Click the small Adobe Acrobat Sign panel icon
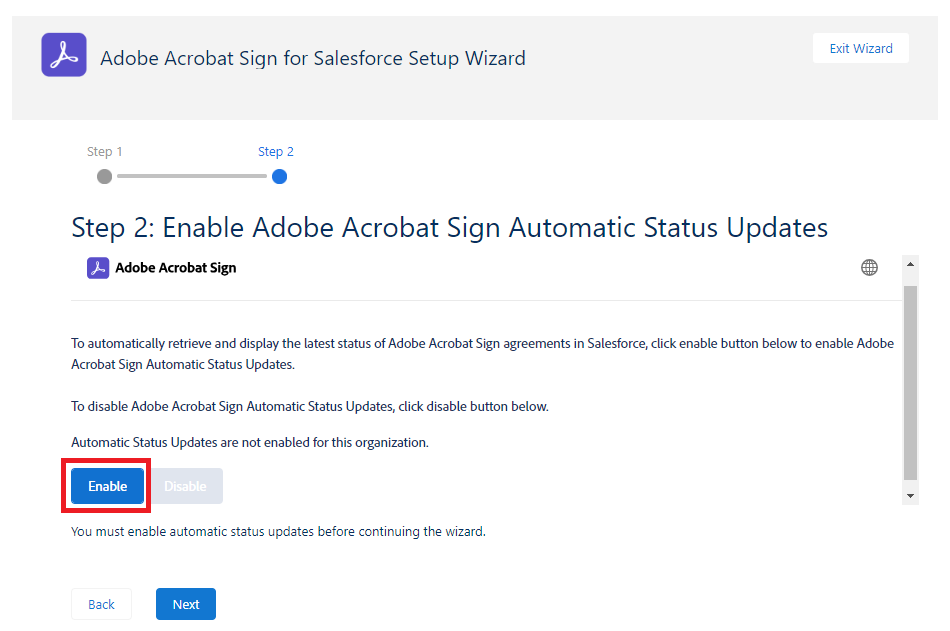This screenshot has width=950, height=631. pyautogui.click(x=98, y=268)
